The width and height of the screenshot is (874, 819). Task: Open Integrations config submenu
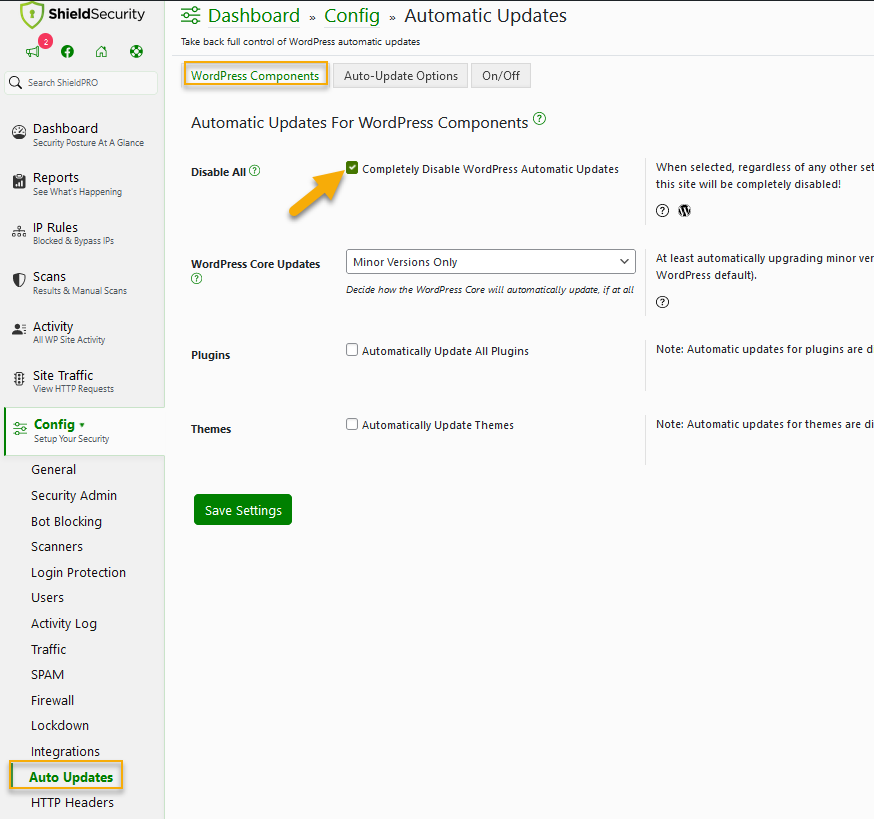[65, 751]
